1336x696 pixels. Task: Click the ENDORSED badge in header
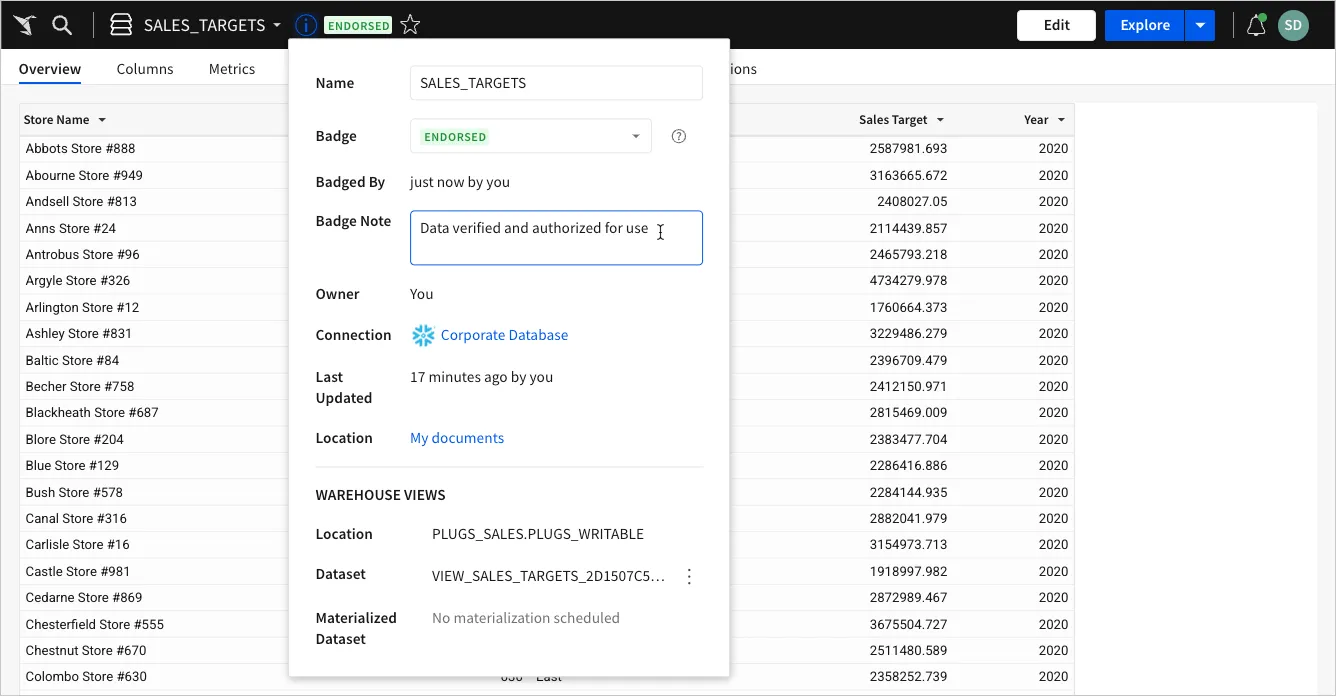pyautogui.click(x=358, y=25)
